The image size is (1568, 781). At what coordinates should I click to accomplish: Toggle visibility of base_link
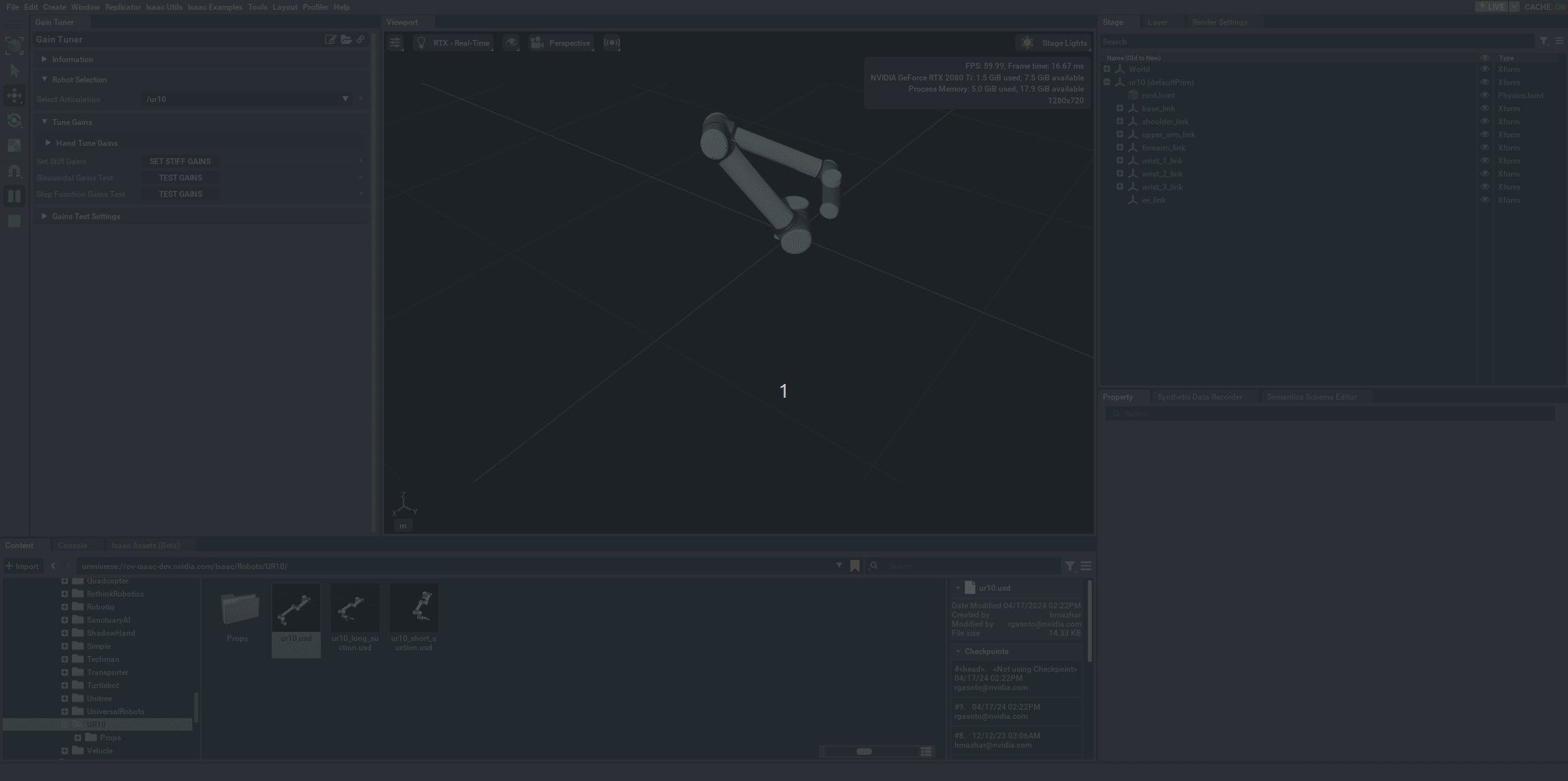pos(1485,109)
